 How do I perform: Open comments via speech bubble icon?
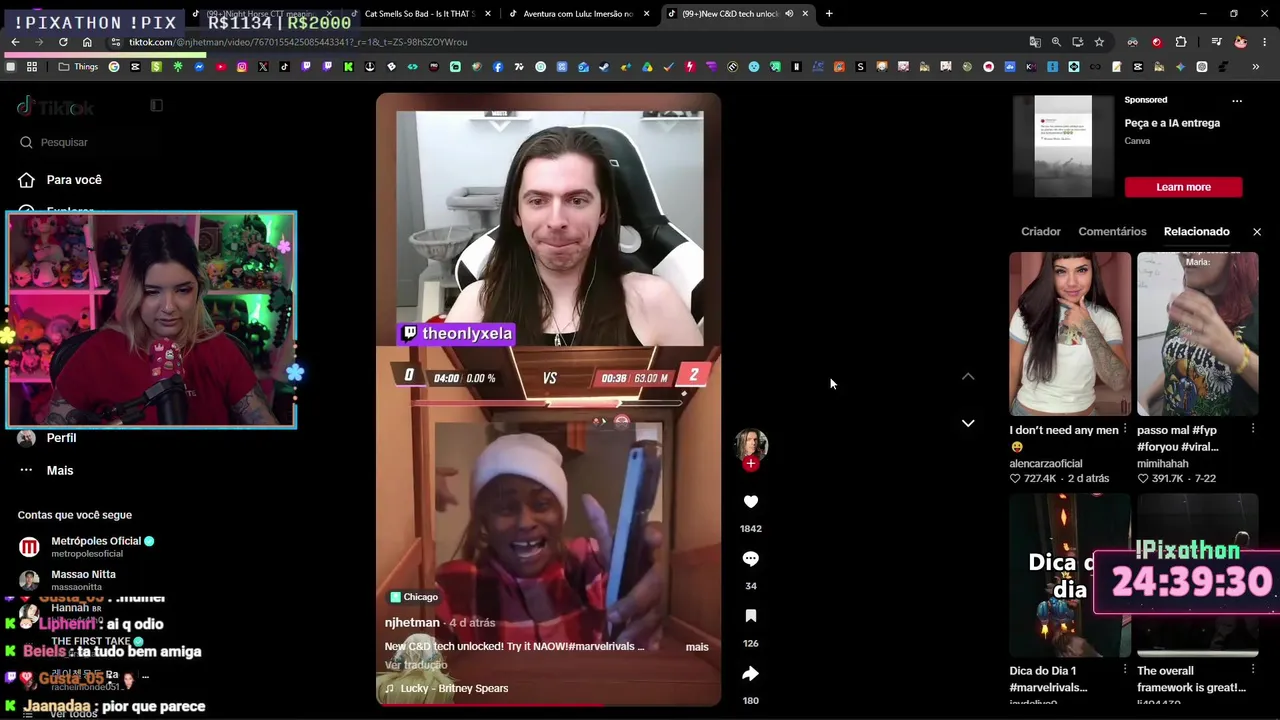pos(751,558)
